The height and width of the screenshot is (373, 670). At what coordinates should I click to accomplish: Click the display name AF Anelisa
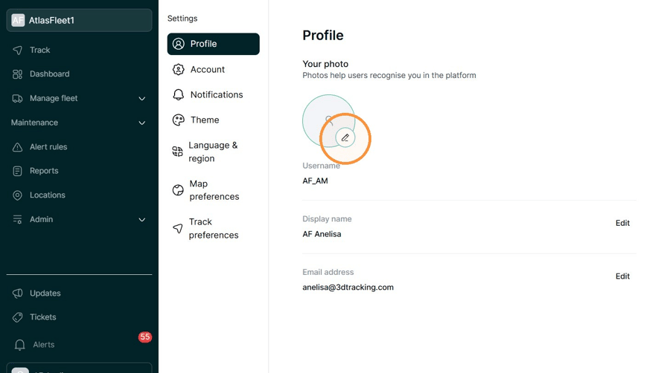tap(322, 234)
